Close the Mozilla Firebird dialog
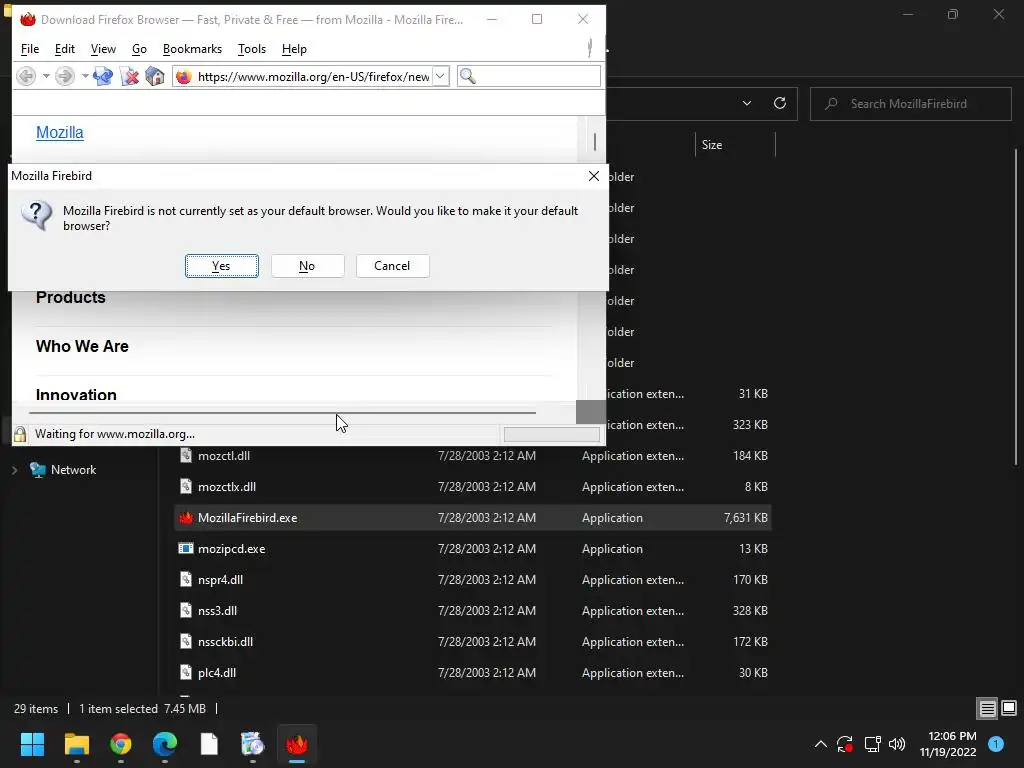Viewport: 1024px width, 768px height. coord(594,176)
